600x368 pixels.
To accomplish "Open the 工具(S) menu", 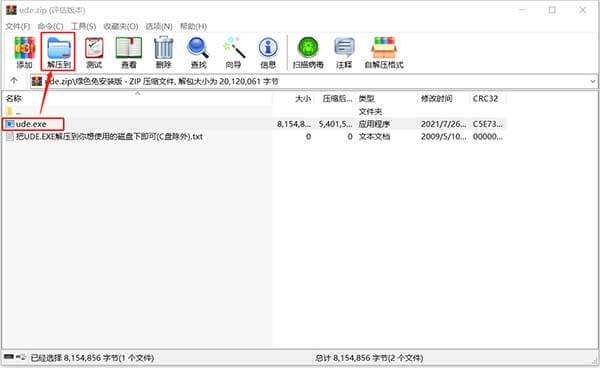I will (83, 26).
